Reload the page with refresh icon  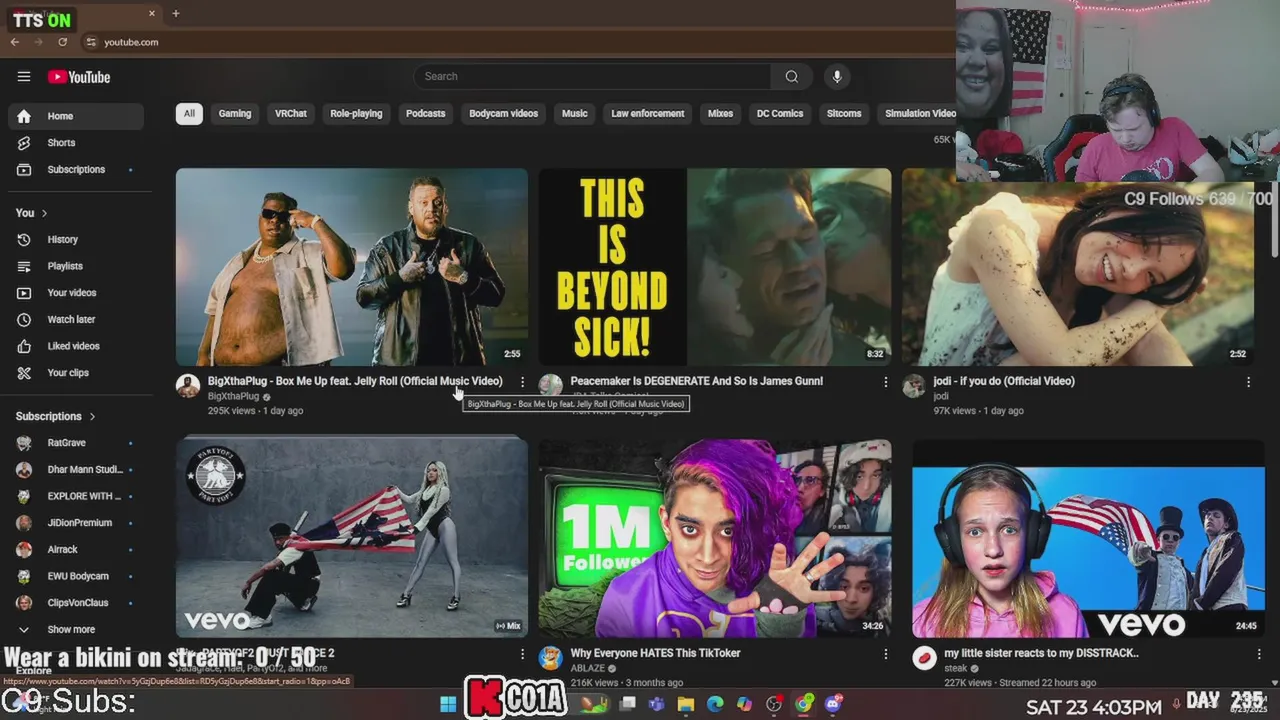coord(62,42)
